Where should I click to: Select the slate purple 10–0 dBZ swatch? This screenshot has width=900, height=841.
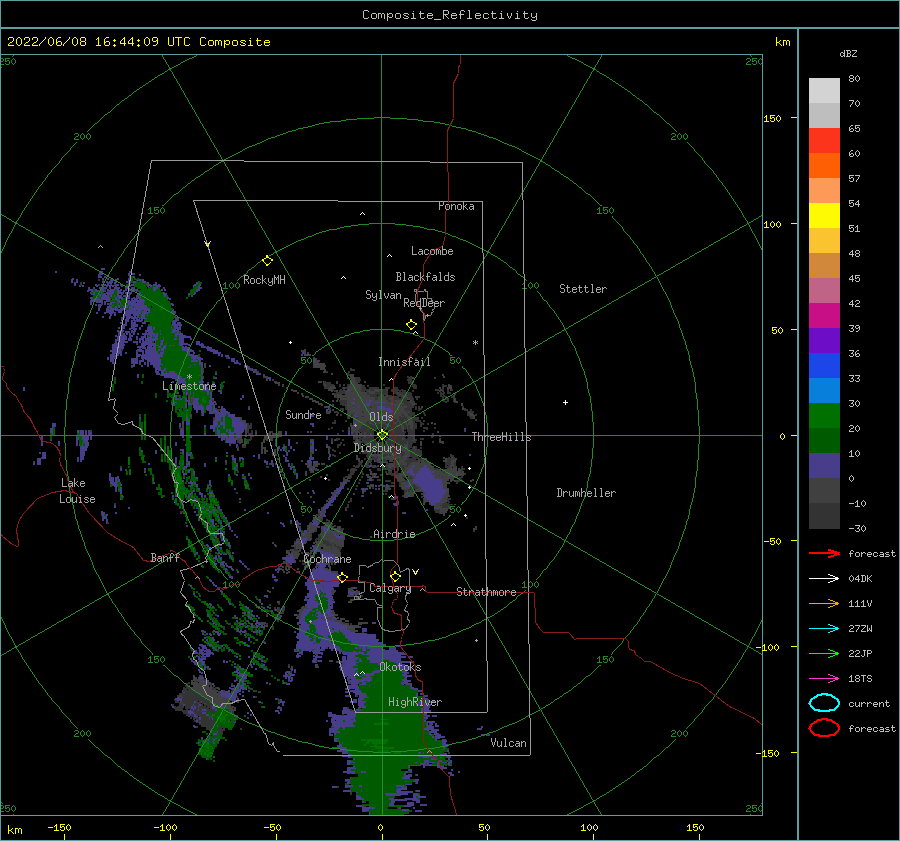[x=824, y=465]
